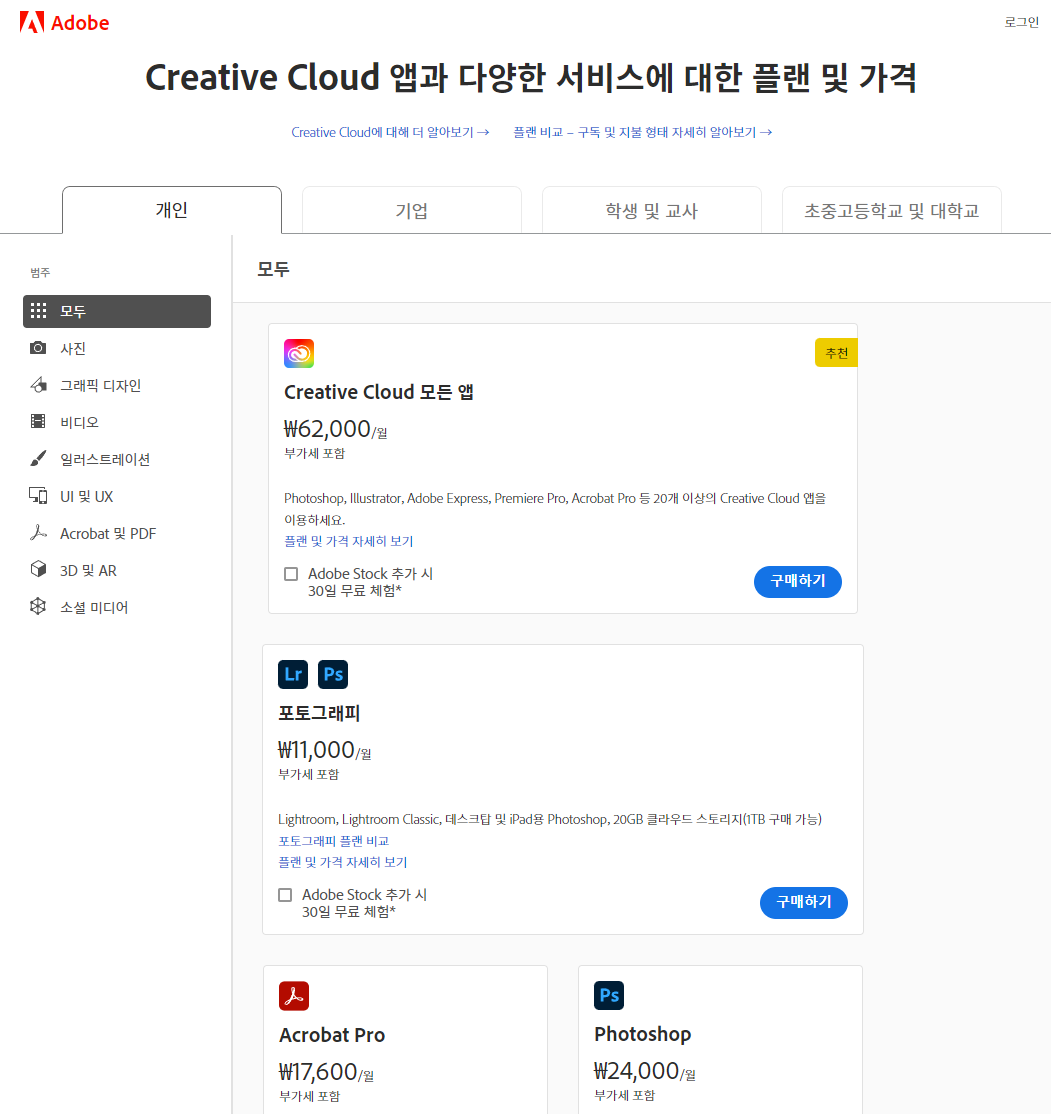Viewport: 1051px width, 1114px height.
Task: Check Adobe Stock box in Creative Cloud 모든 앱 card
Action: 291,574
